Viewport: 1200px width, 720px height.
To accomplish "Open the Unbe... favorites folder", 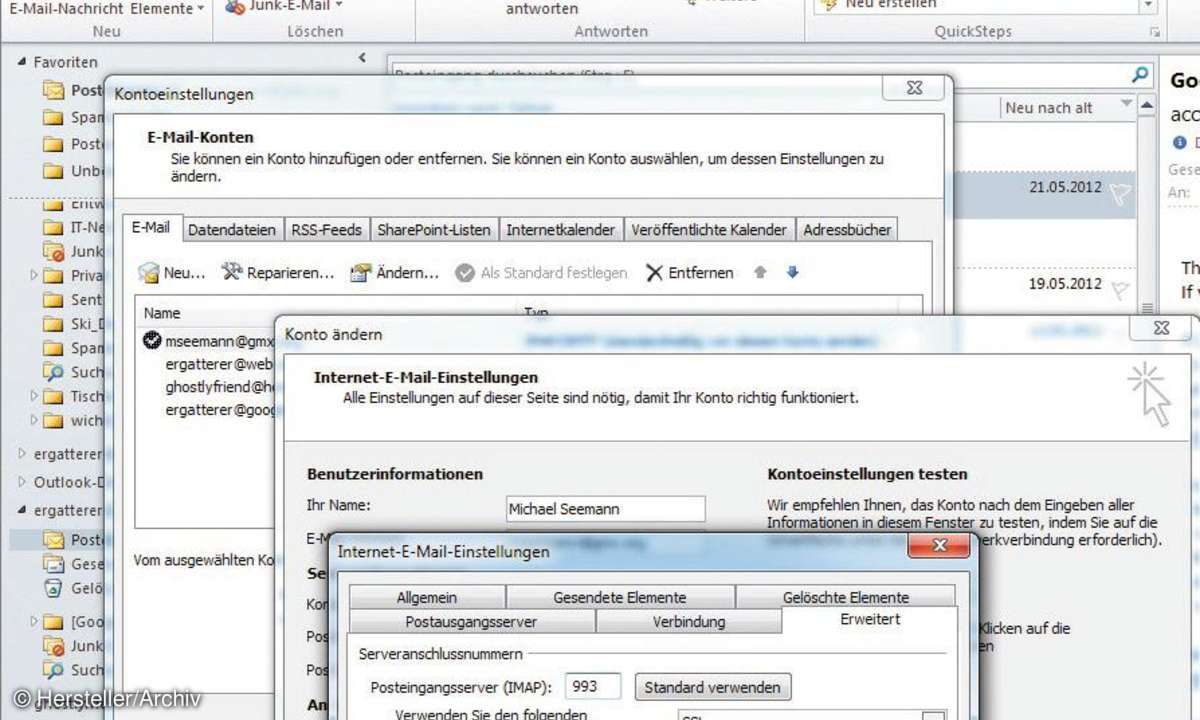I will pyautogui.click(x=74, y=171).
